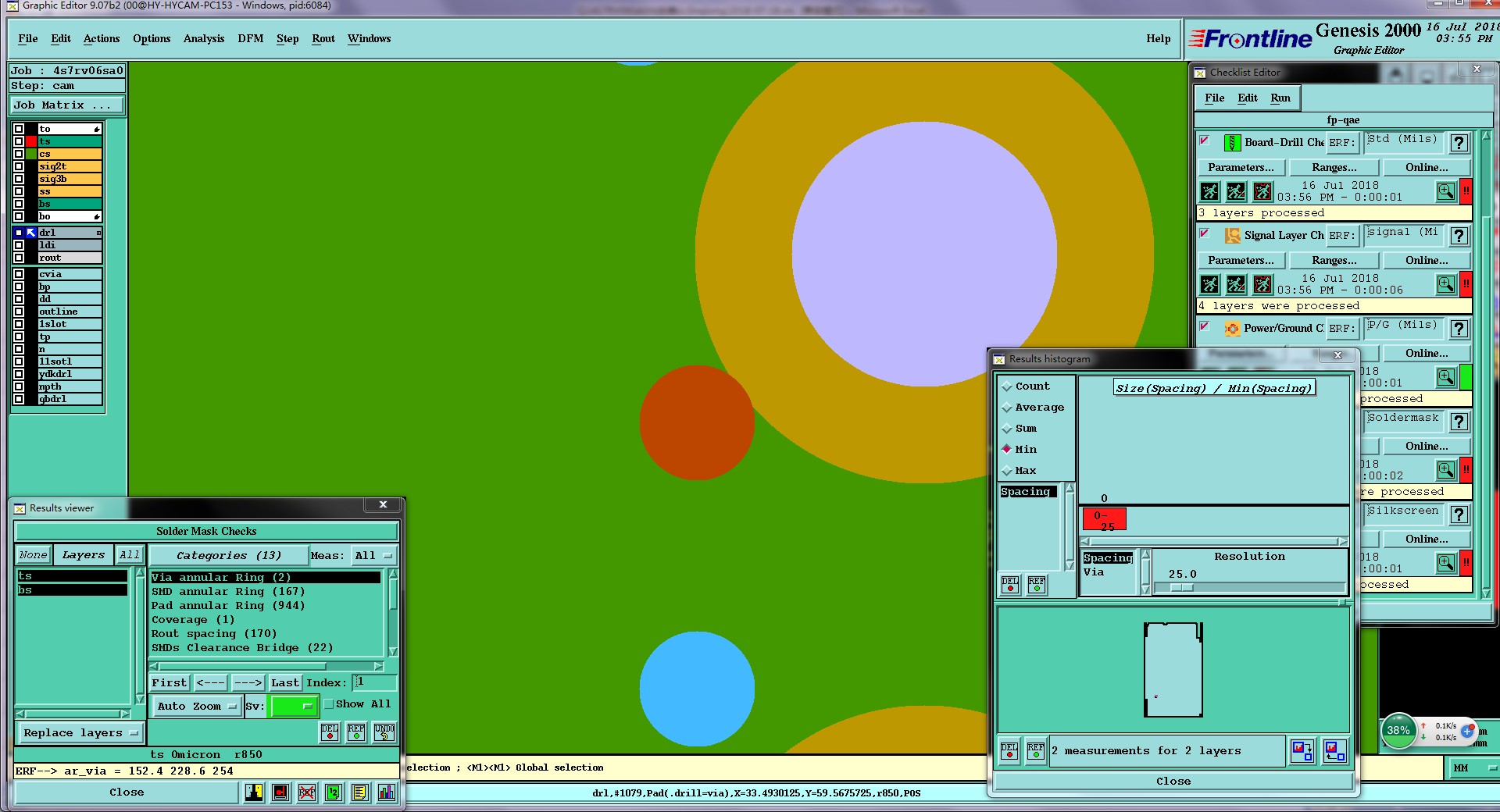Click the red-outlined running-man icon in the Board-Drill Check row
This screenshot has height=812, width=1500.
click(x=1262, y=191)
